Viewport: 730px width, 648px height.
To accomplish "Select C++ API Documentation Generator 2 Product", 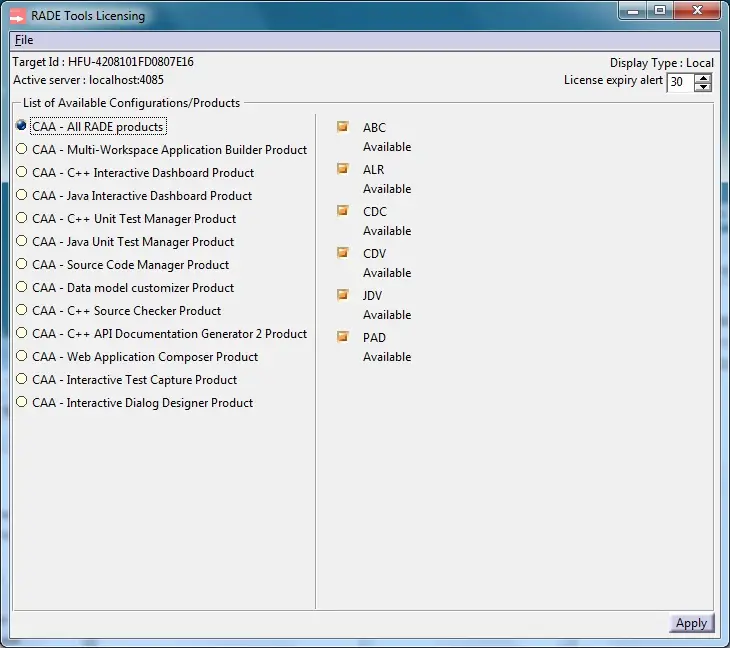I will click(21, 333).
